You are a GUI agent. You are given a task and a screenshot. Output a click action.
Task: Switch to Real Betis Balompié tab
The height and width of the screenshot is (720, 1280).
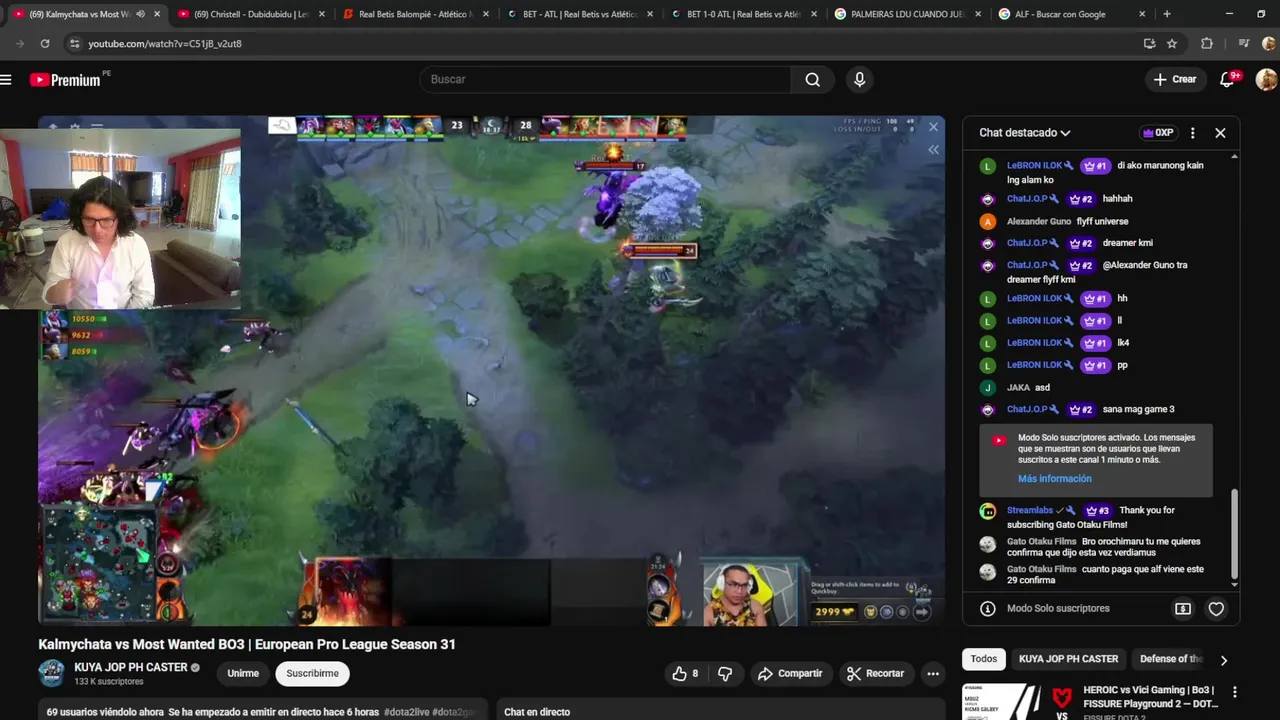416,14
